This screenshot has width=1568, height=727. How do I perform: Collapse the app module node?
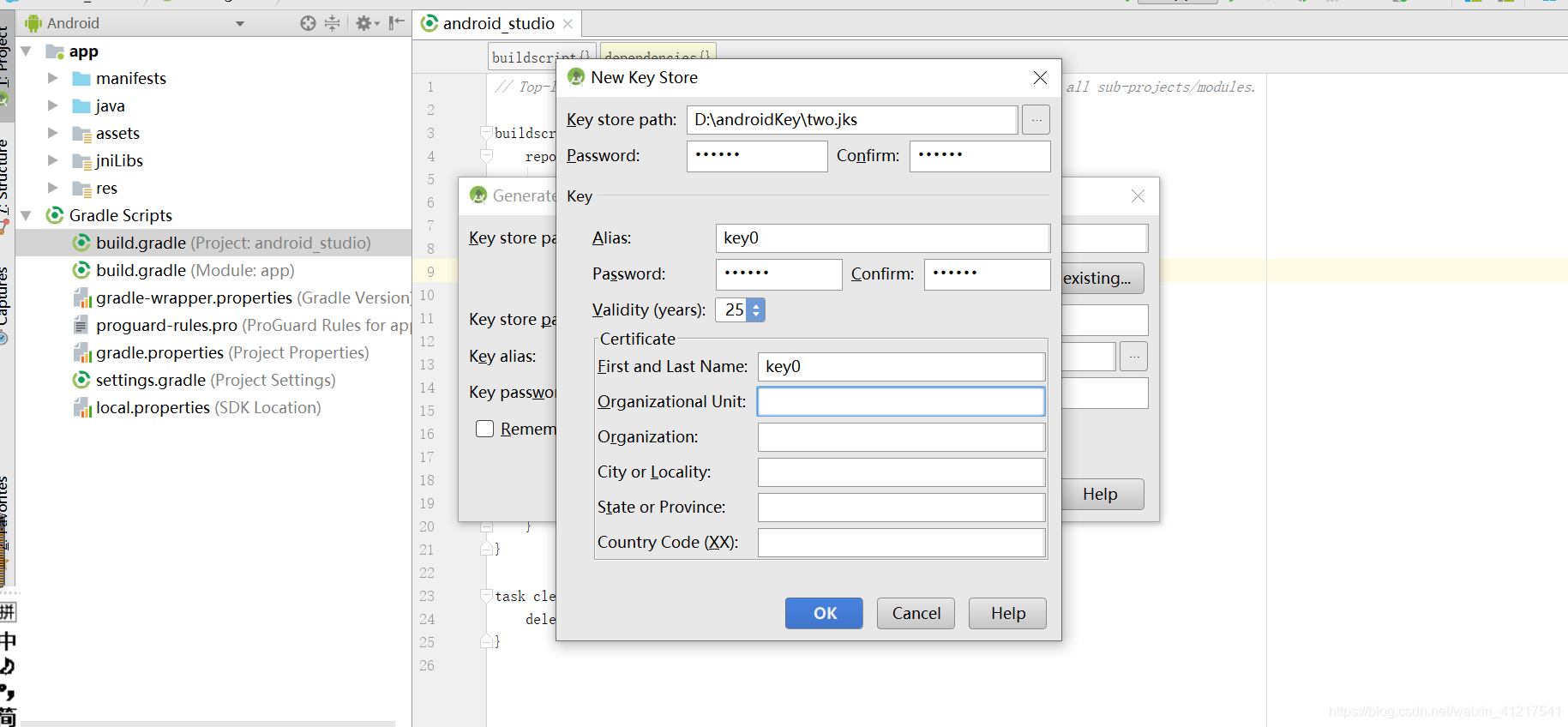pyautogui.click(x=26, y=51)
